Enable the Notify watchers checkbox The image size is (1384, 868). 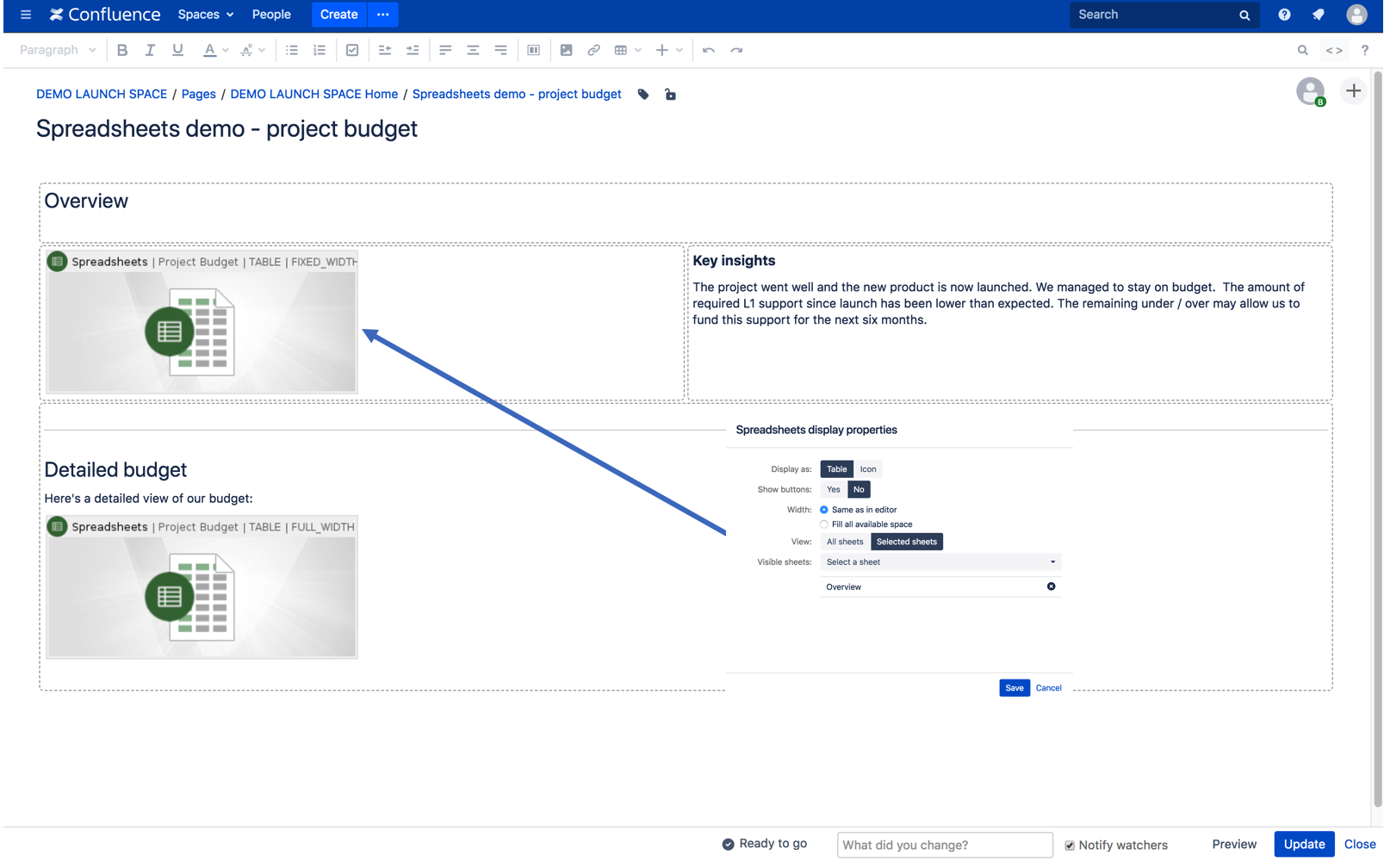(x=1070, y=845)
